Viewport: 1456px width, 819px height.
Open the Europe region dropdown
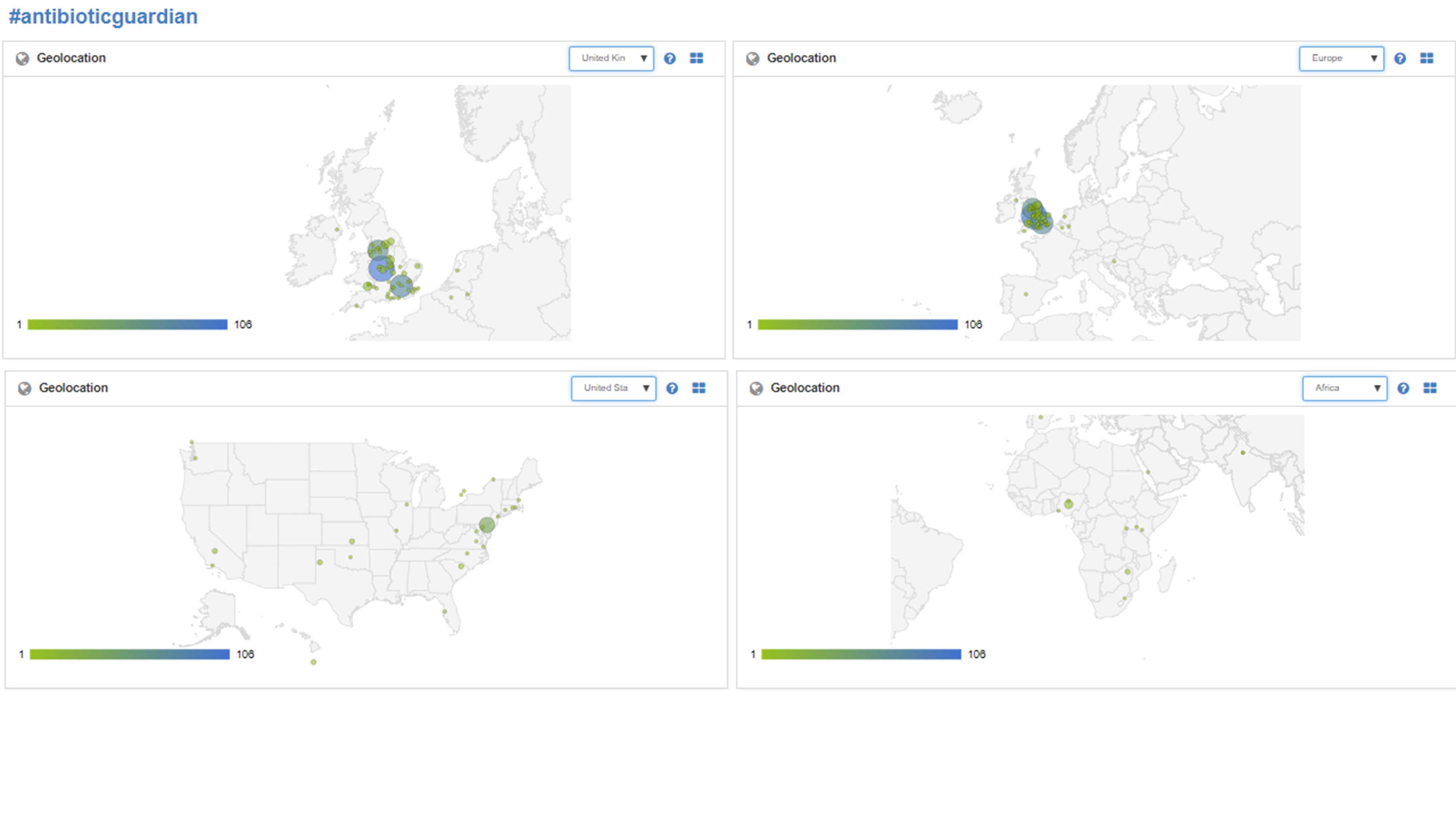tap(1341, 58)
